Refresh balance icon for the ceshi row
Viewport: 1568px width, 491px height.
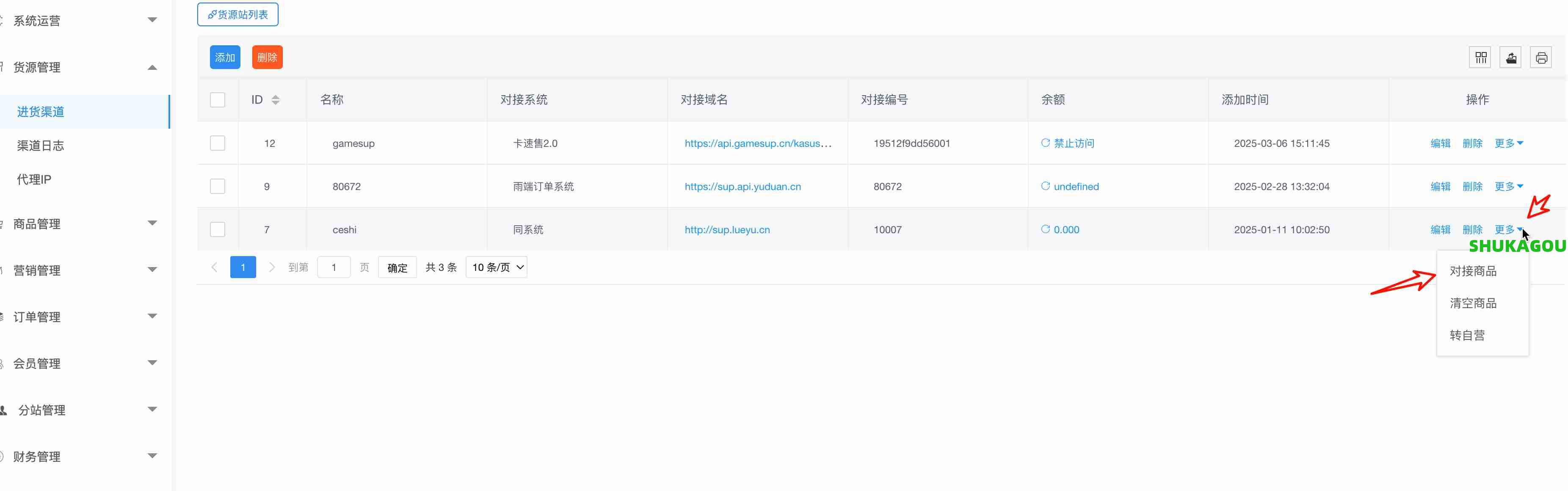[x=1045, y=229]
